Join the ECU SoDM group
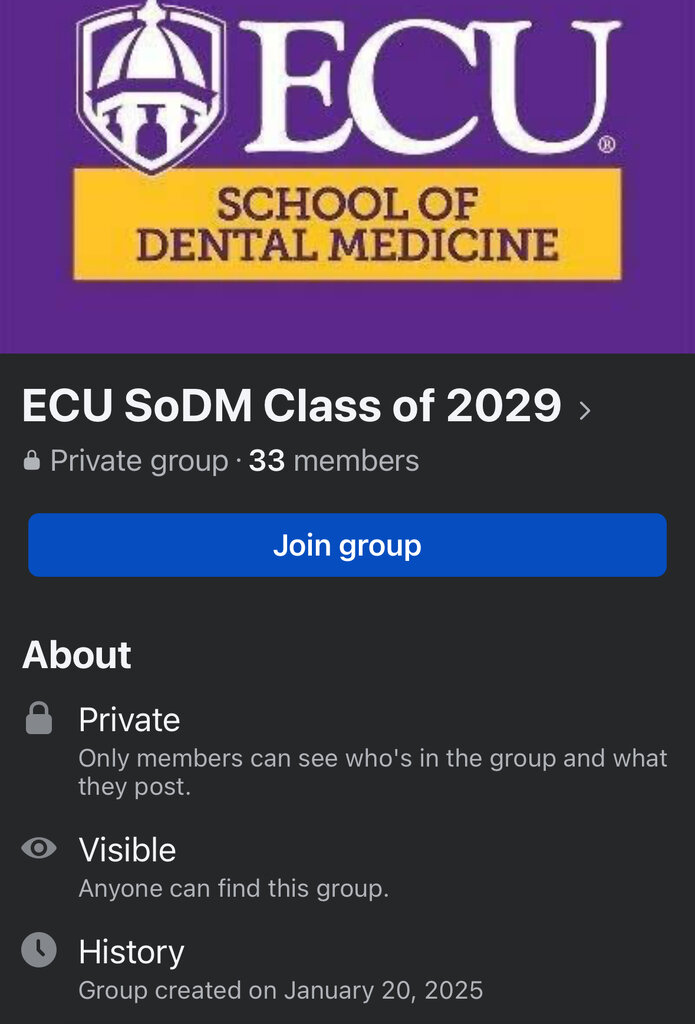Screen dimensions: 695x1024 coord(348,545)
